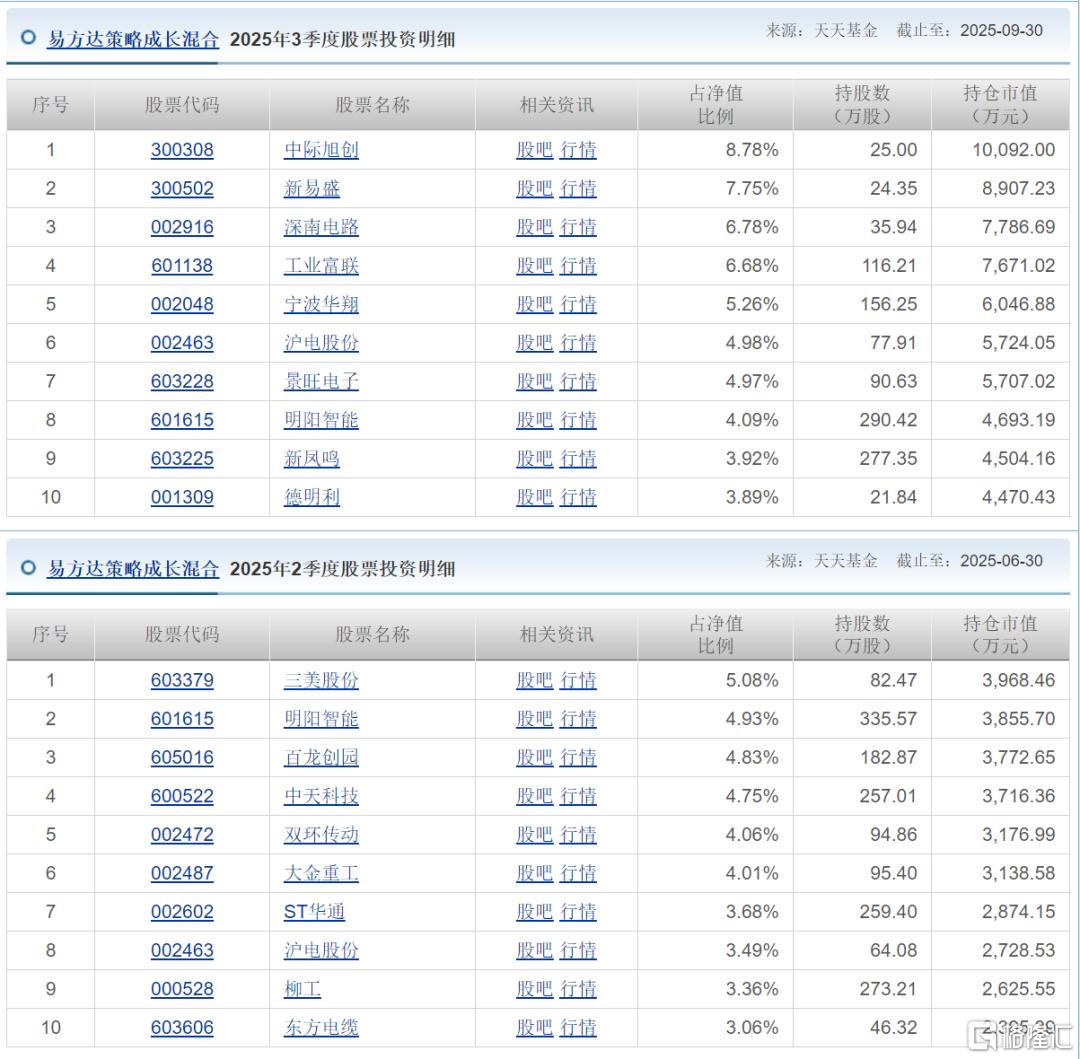Open 行情 for 双环传动
The height and width of the screenshot is (1059, 1080).
pyautogui.click(x=578, y=835)
